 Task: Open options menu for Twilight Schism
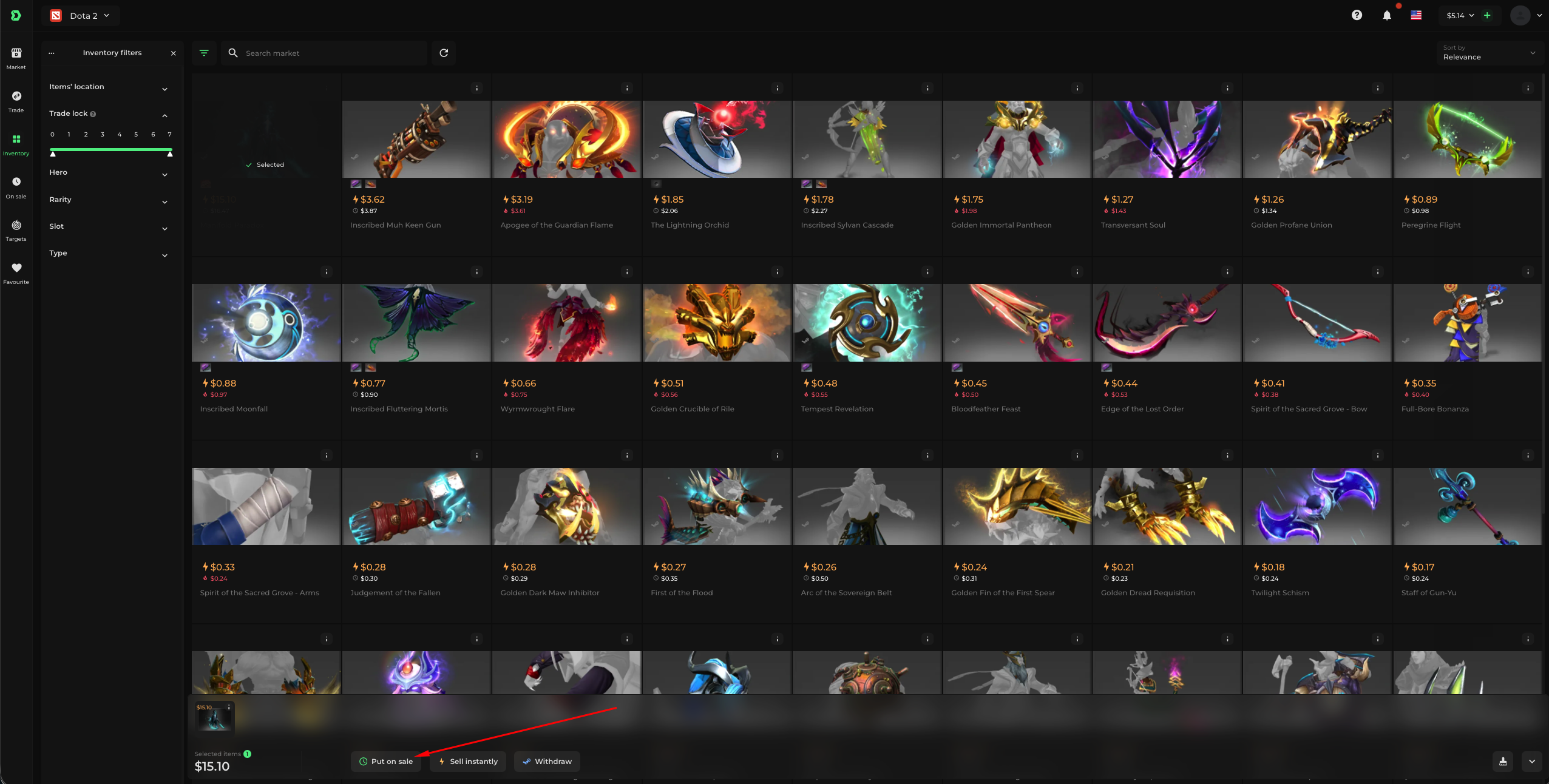click(1378, 455)
